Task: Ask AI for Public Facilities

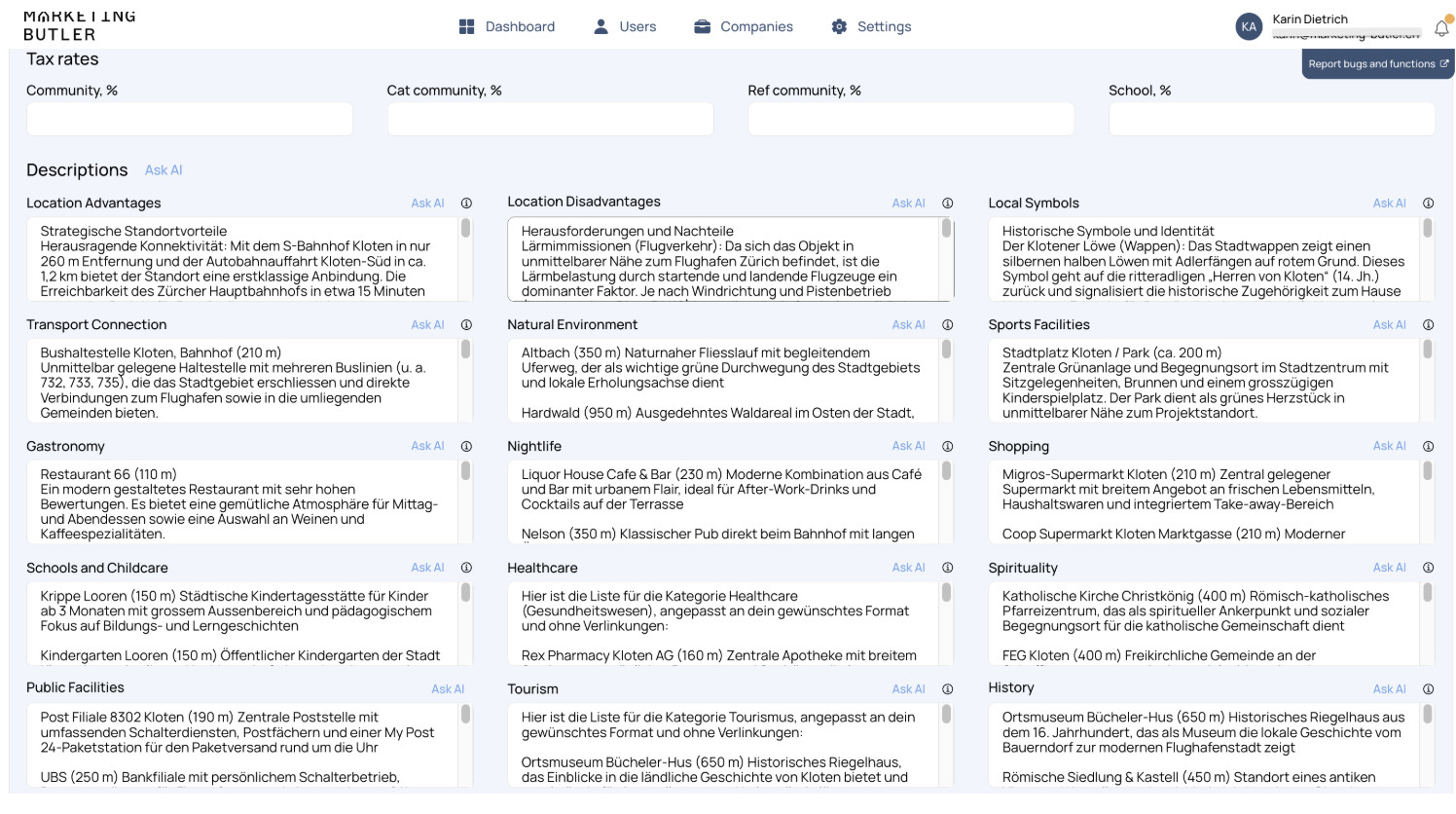Action: (448, 689)
